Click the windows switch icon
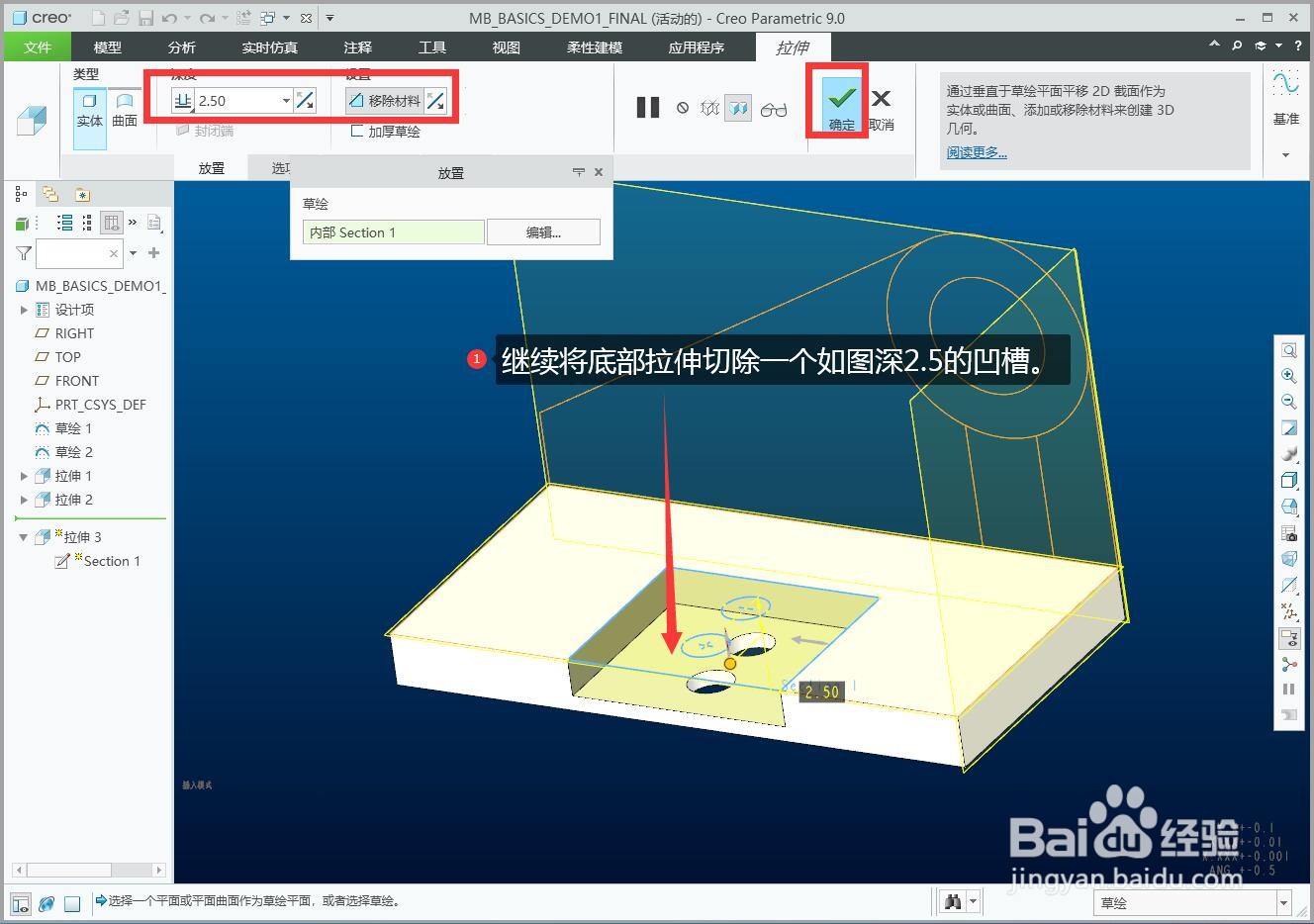The image size is (1314, 924). click(268, 18)
